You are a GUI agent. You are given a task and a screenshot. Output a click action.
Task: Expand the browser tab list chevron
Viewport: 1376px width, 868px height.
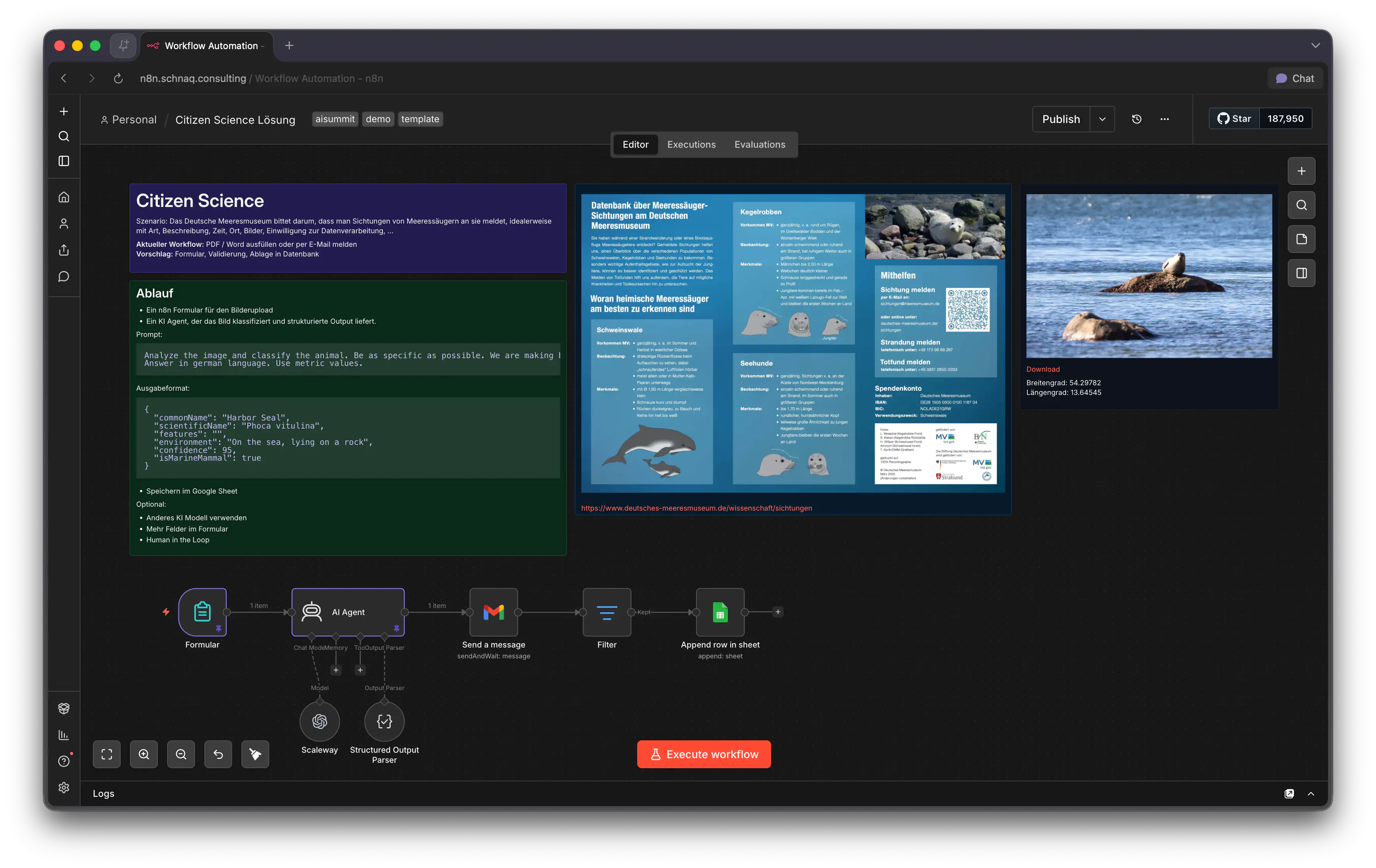pyautogui.click(x=1315, y=46)
